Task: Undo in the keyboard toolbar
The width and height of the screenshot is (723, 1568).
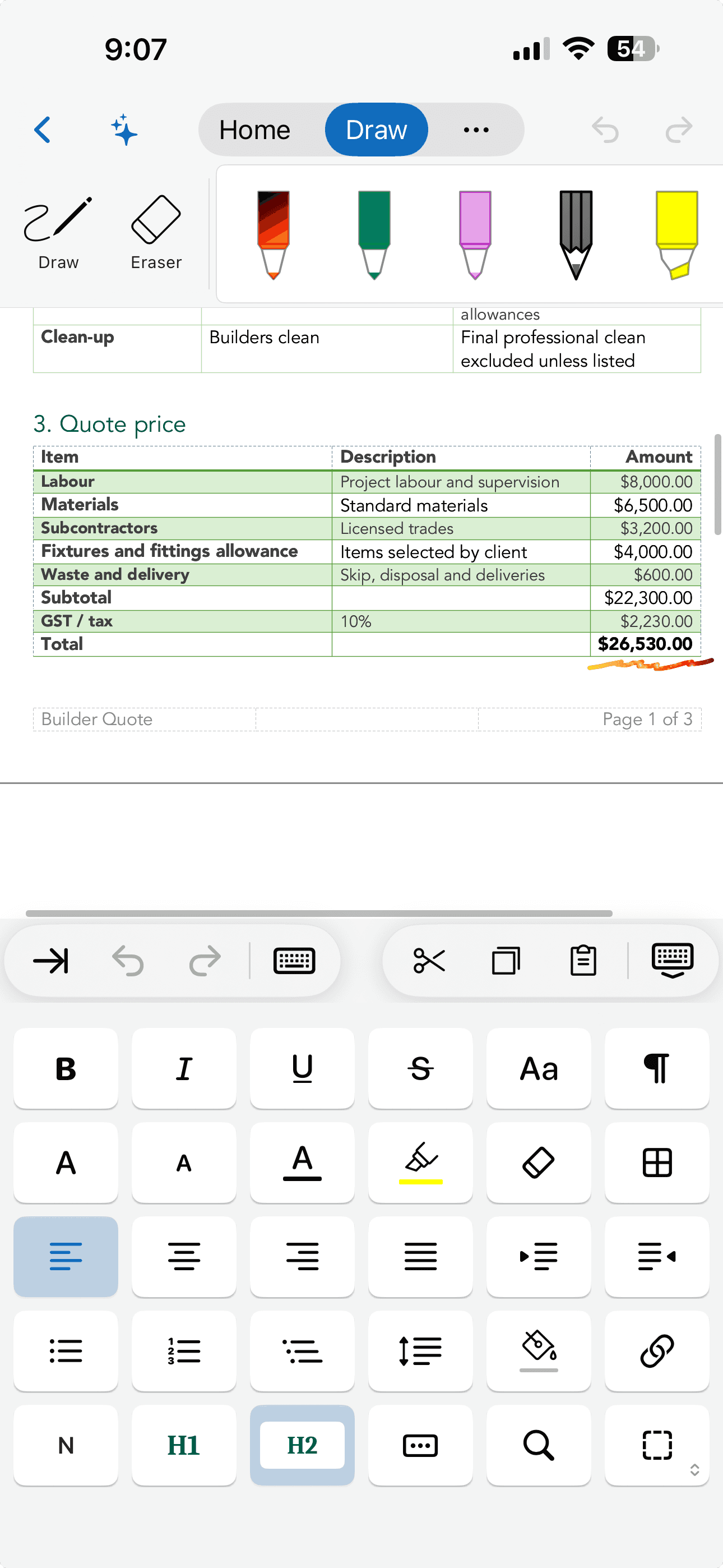Action: pyautogui.click(x=128, y=961)
